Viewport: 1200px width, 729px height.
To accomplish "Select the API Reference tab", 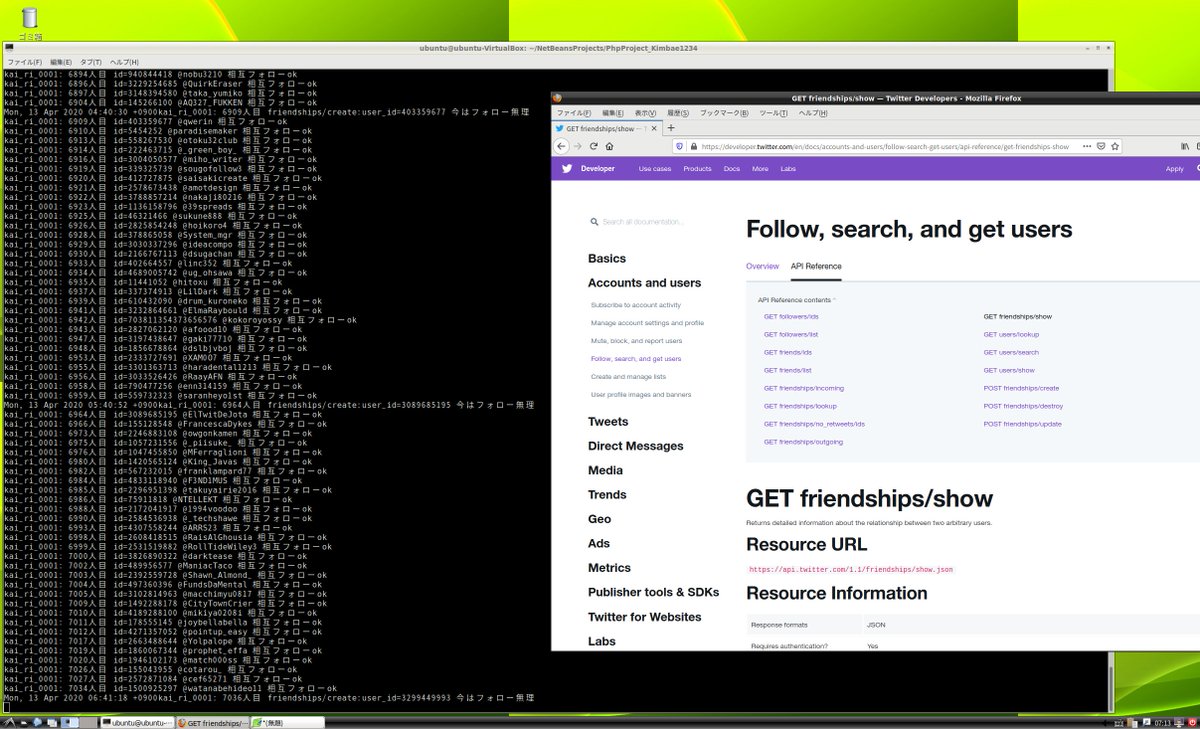I will click(x=816, y=266).
